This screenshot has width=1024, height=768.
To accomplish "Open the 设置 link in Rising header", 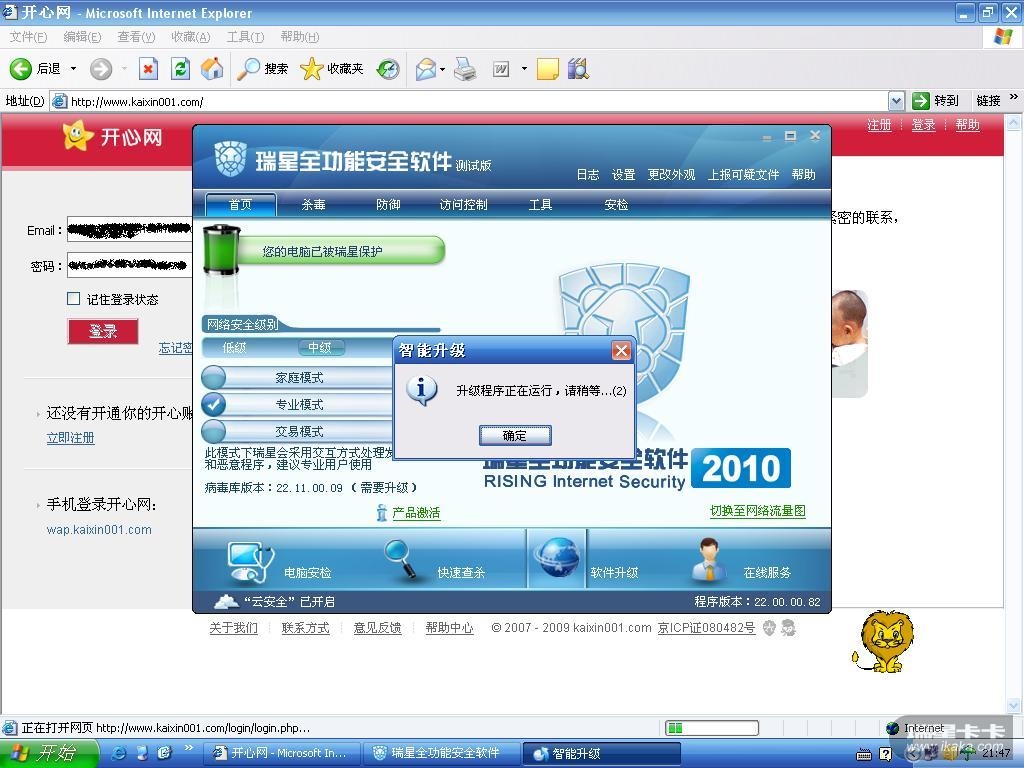I will point(623,174).
